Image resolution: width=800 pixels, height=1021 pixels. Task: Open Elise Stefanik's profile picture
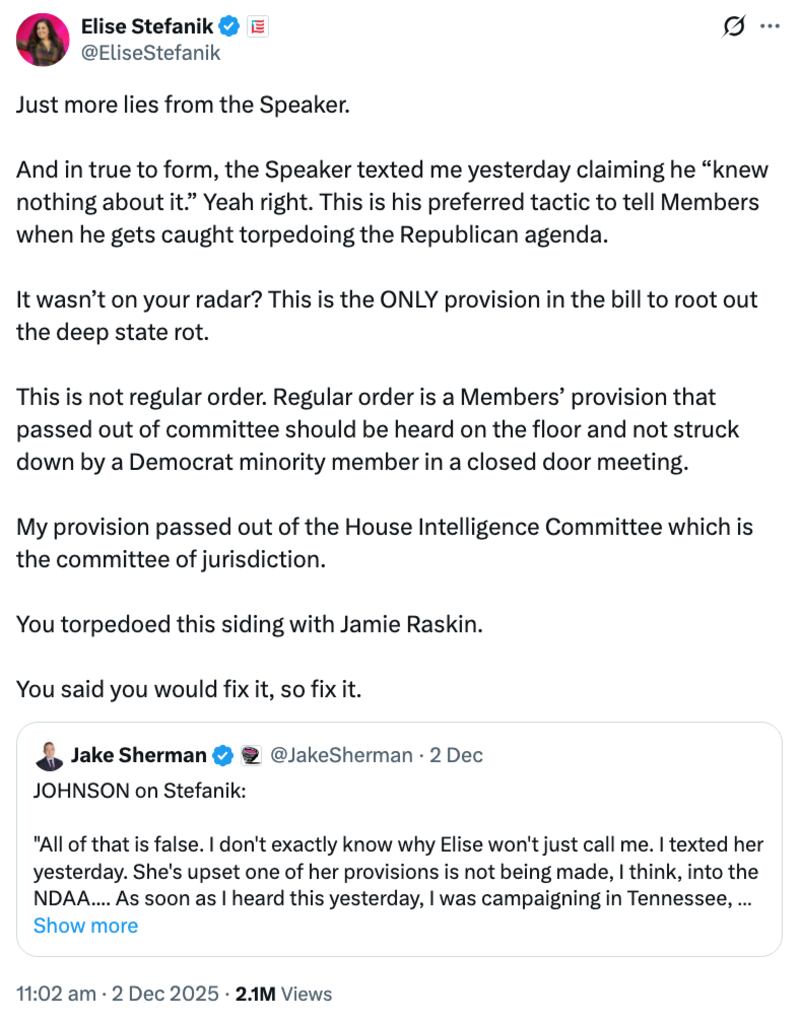[x=41, y=41]
